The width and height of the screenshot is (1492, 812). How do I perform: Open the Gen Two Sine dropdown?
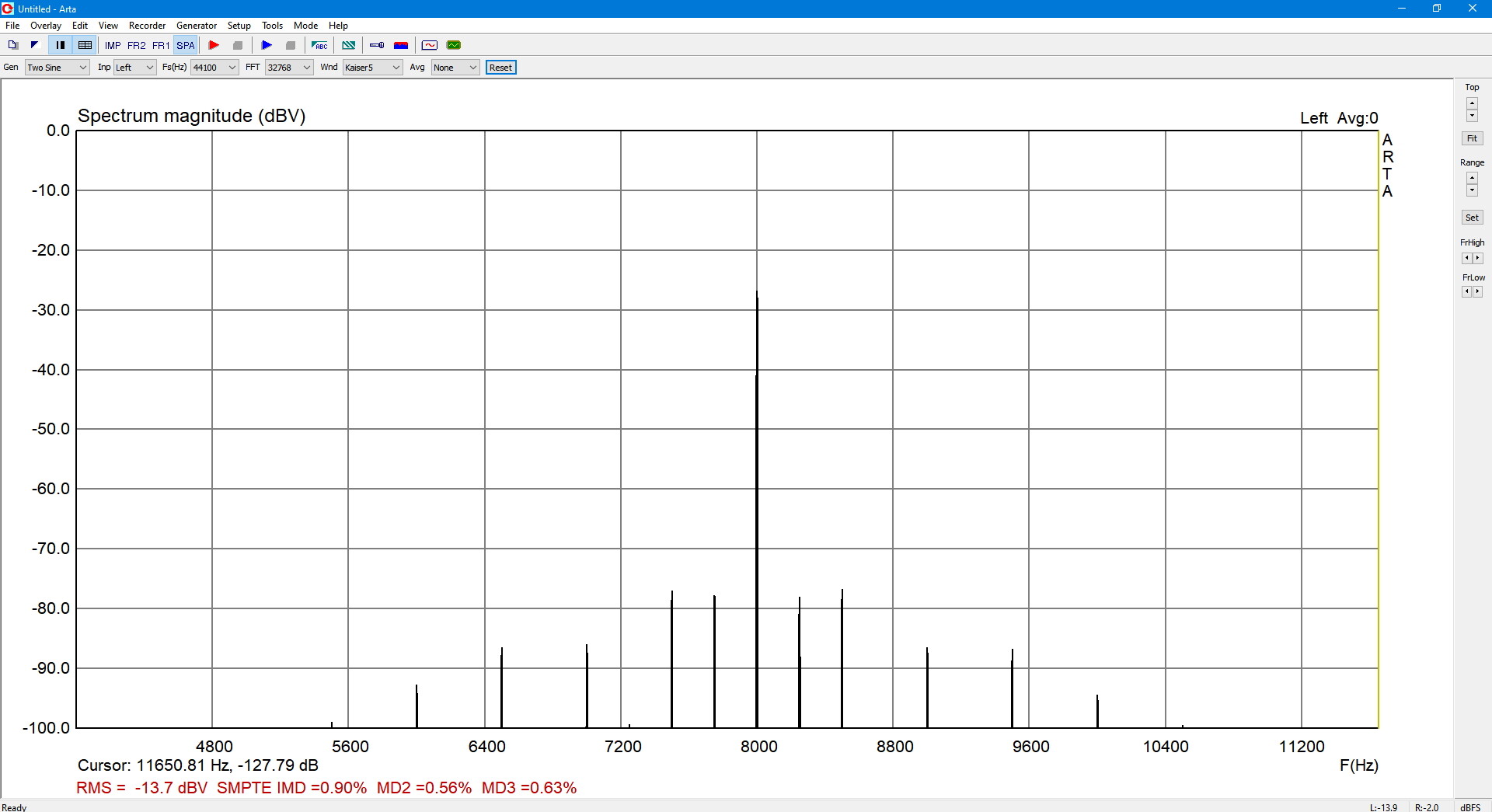(58, 68)
